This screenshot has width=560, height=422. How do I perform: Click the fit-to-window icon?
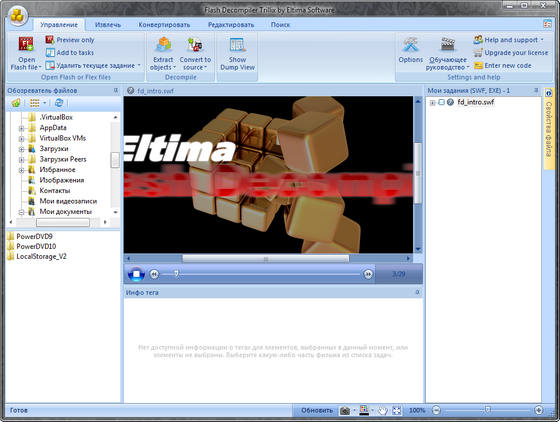tap(397, 411)
